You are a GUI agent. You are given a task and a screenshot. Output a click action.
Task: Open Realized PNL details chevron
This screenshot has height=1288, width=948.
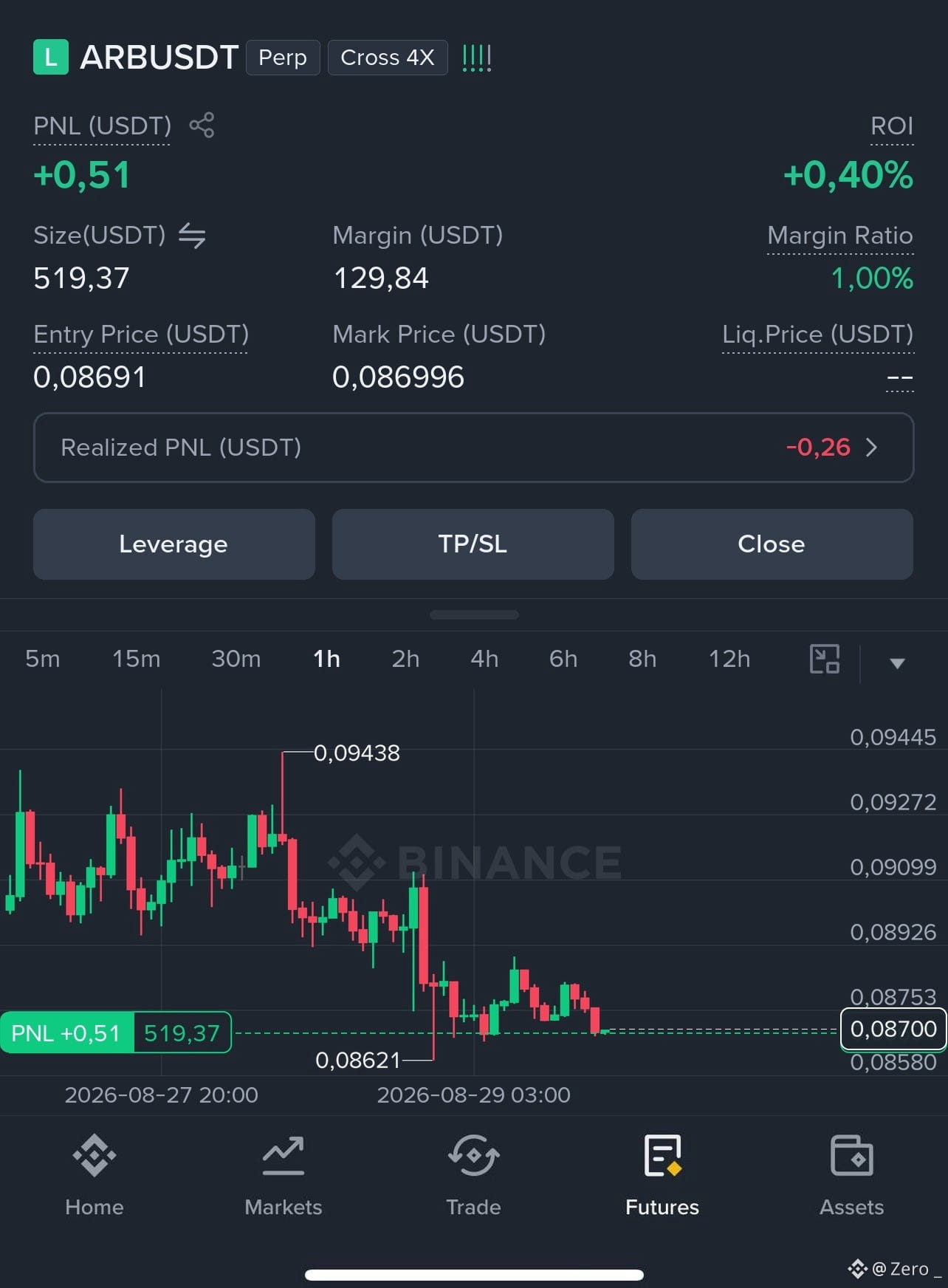click(871, 447)
